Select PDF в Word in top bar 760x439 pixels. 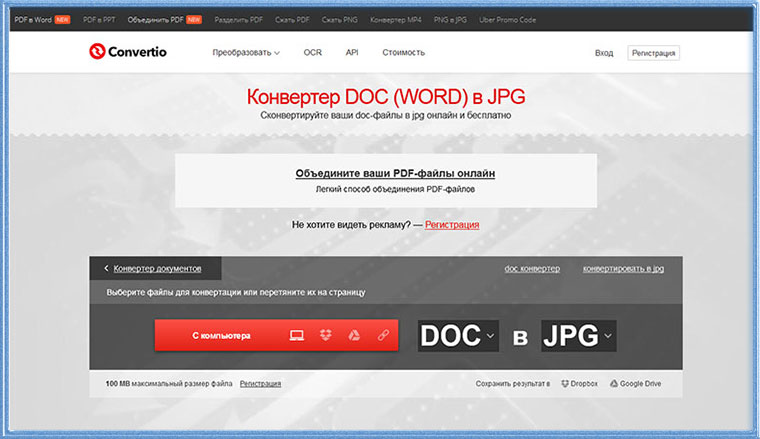tap(33, 19)
